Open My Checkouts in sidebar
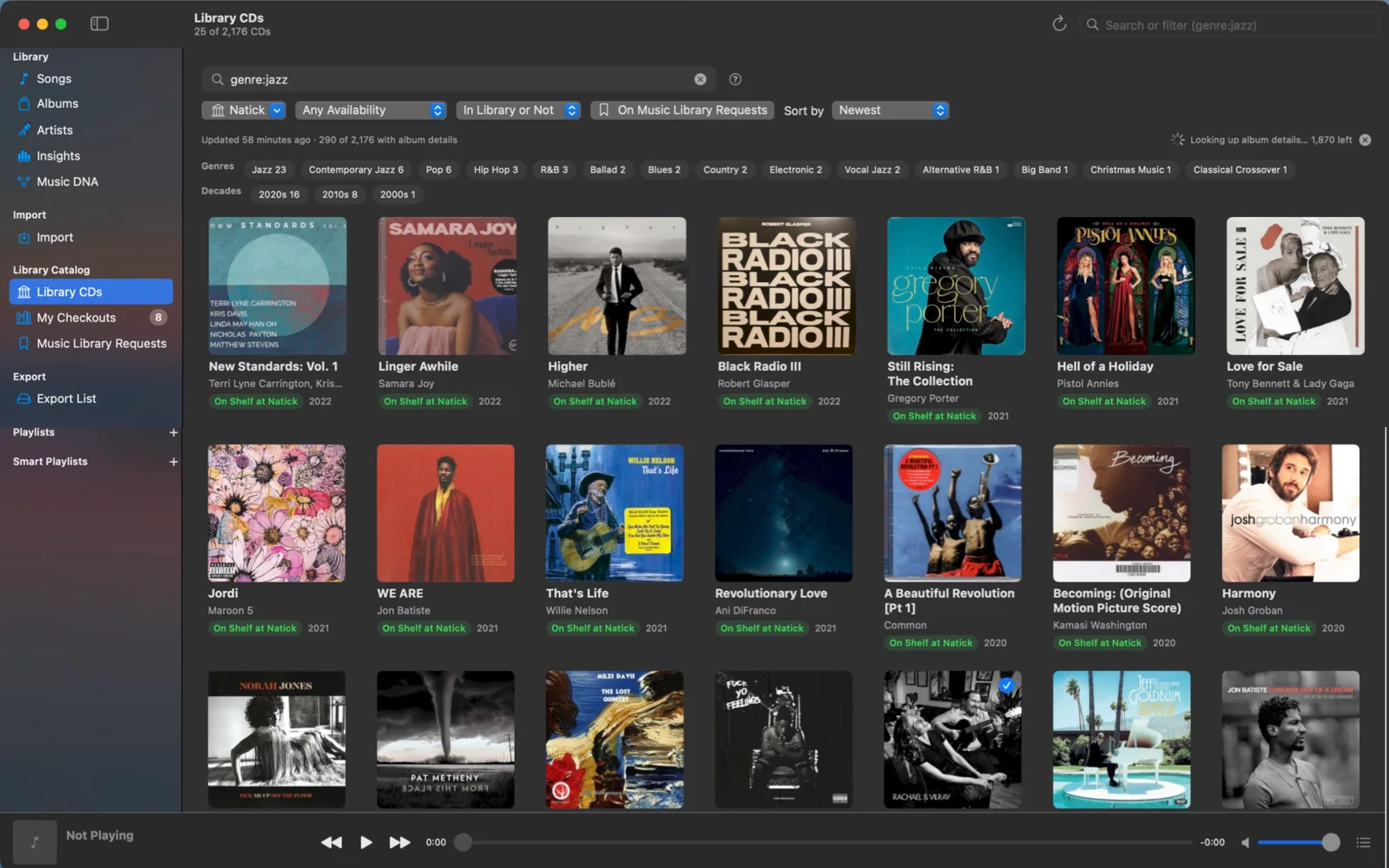 91,318
